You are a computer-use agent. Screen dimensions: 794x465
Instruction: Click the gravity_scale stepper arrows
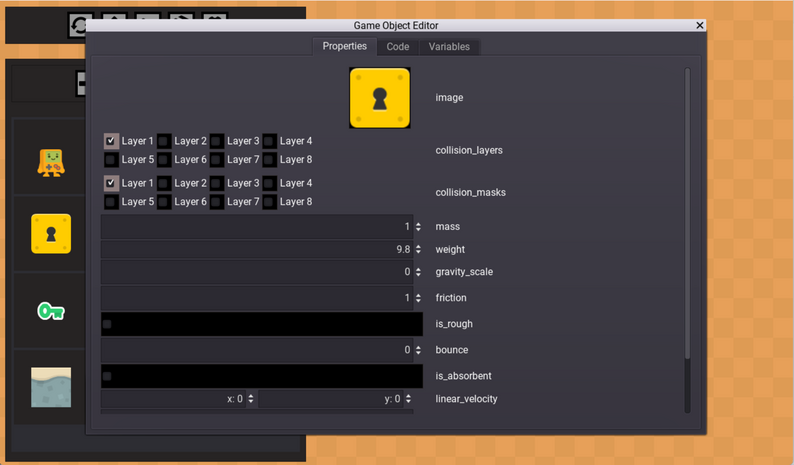418,272
